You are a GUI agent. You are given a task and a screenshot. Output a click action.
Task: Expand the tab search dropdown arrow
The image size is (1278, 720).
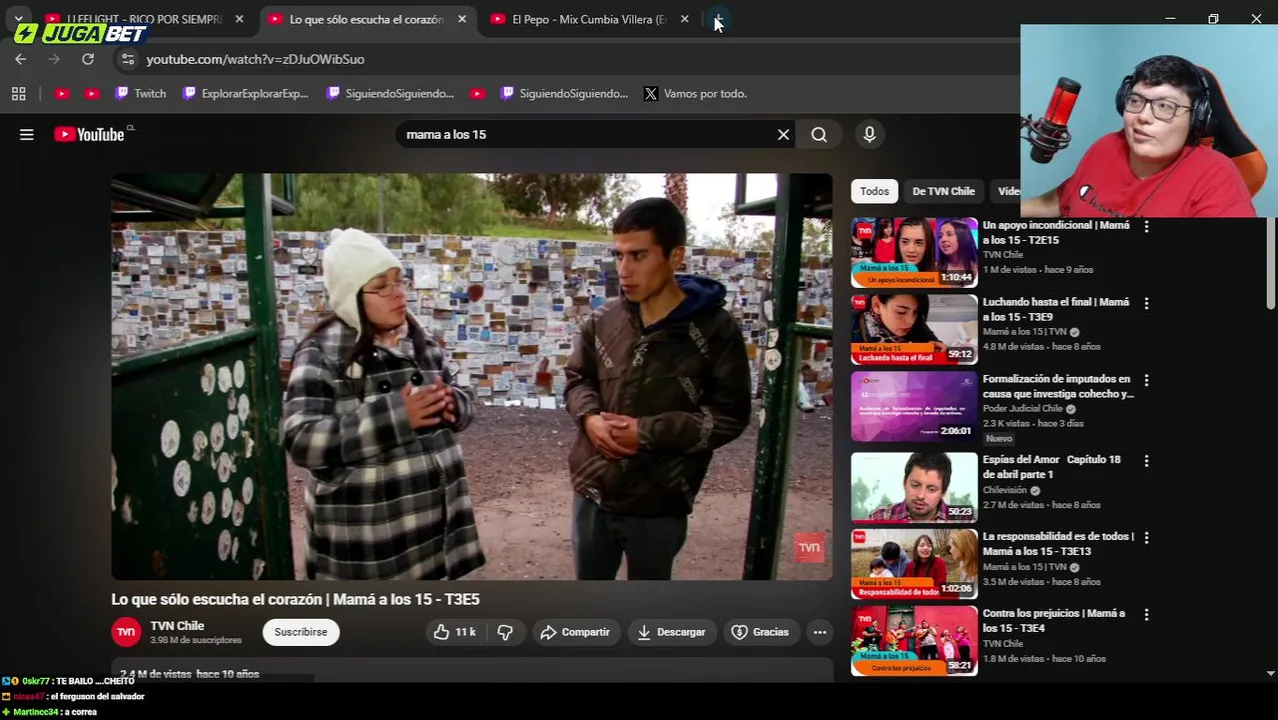pos(18,19)
